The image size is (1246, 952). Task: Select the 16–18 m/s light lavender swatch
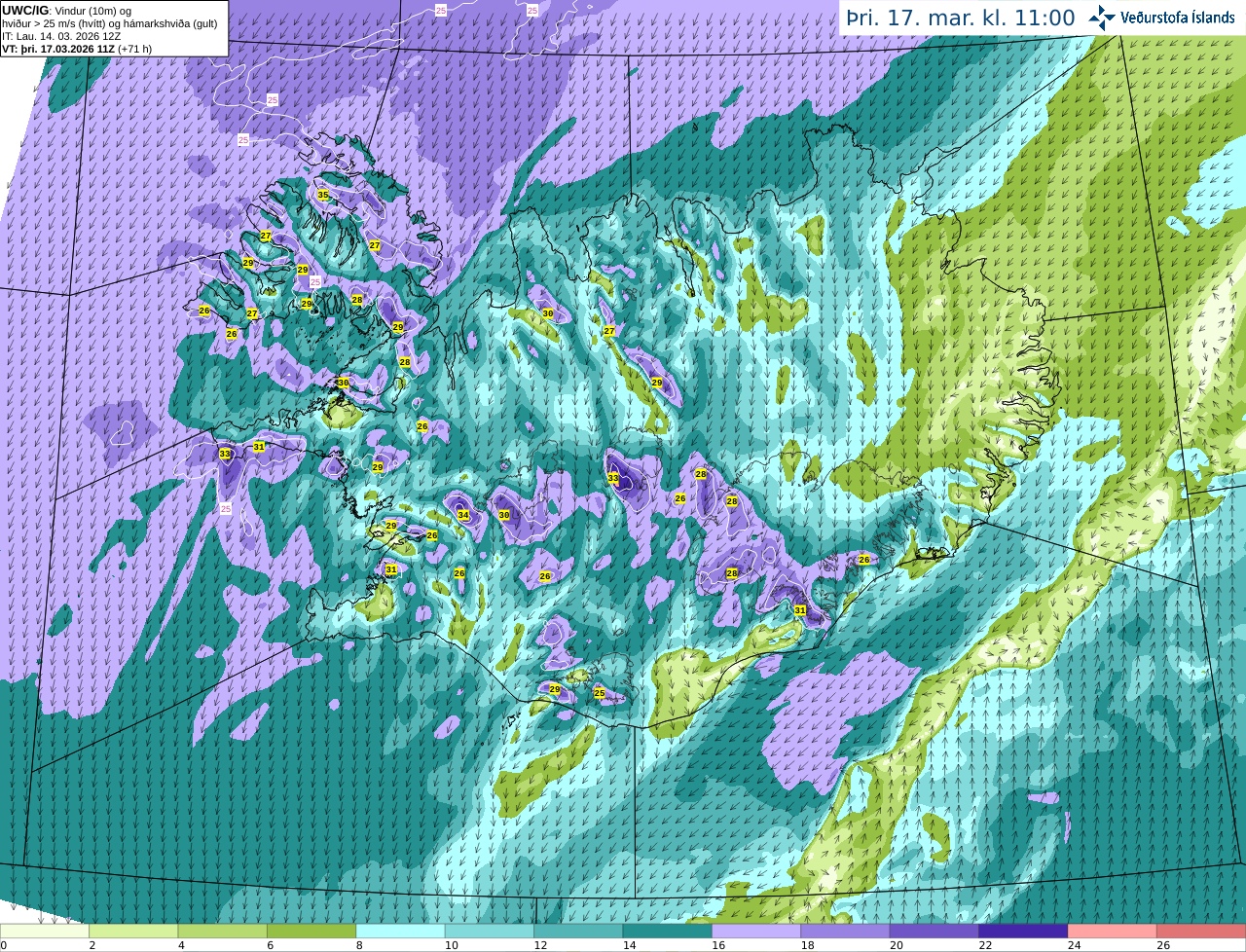pyautogui.click(x=756, y=931)
